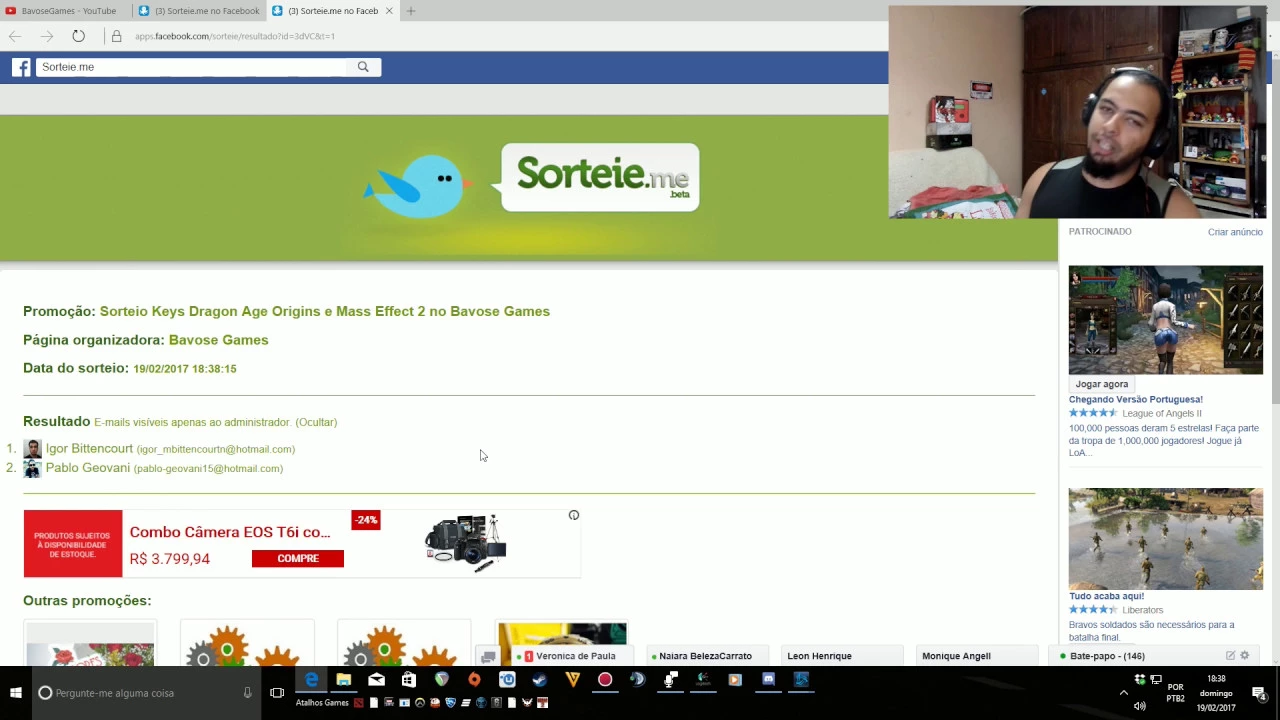Click the padlock icon in the address bar

pos(116,36)
